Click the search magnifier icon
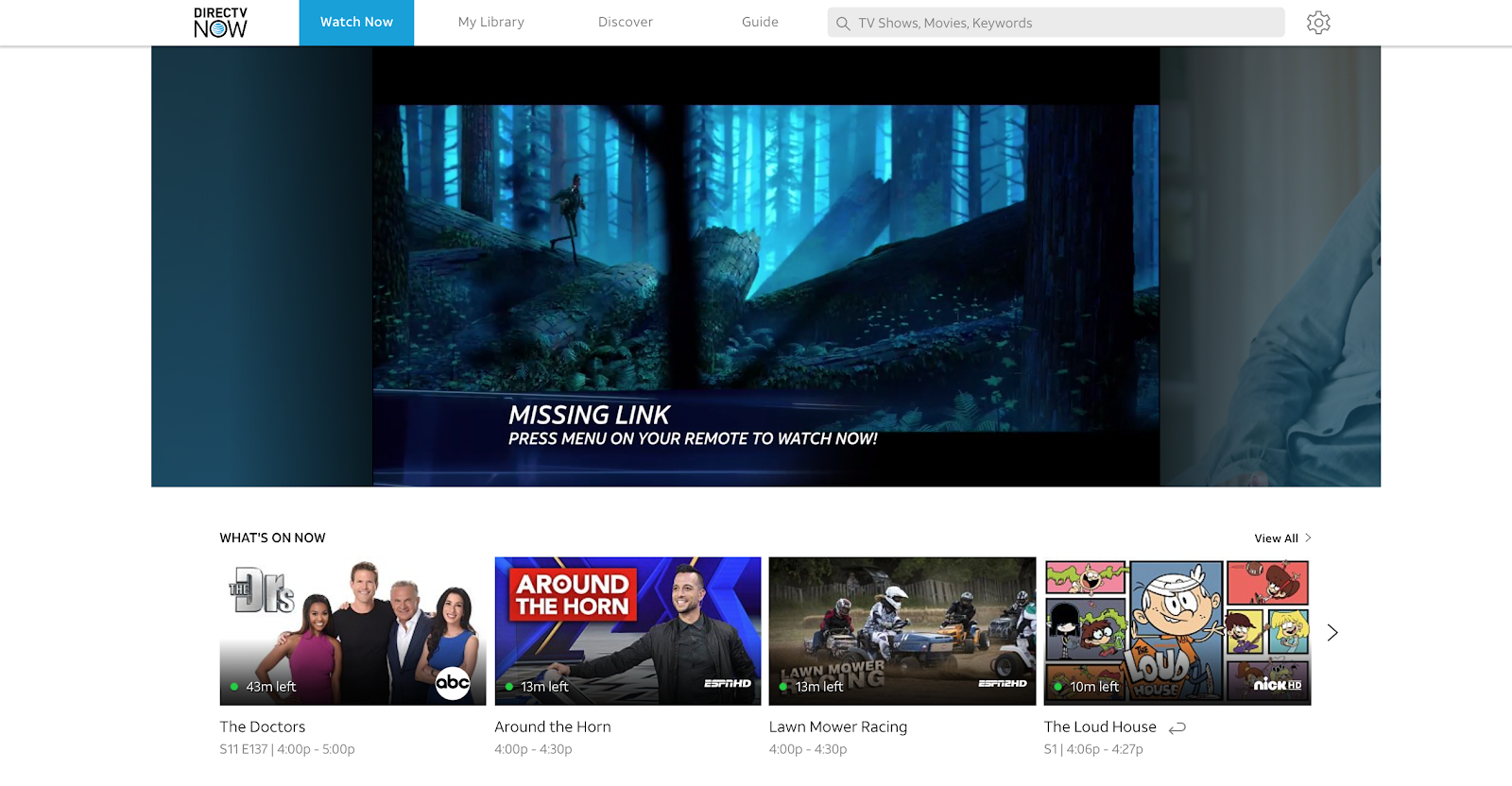This screenshot has width=1512, height=786. [843, 23]
